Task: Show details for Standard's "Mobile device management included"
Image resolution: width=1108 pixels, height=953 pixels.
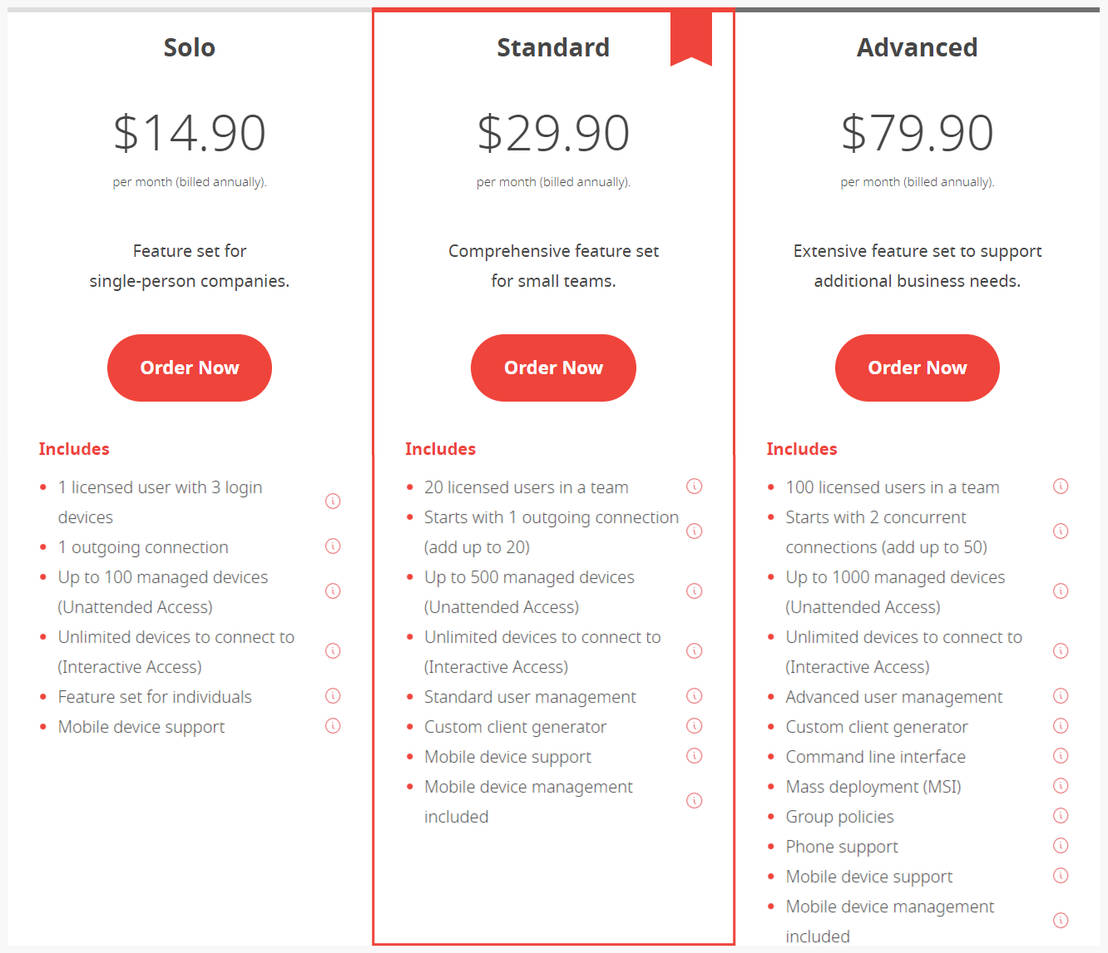Action: click(x=694, y=800)
